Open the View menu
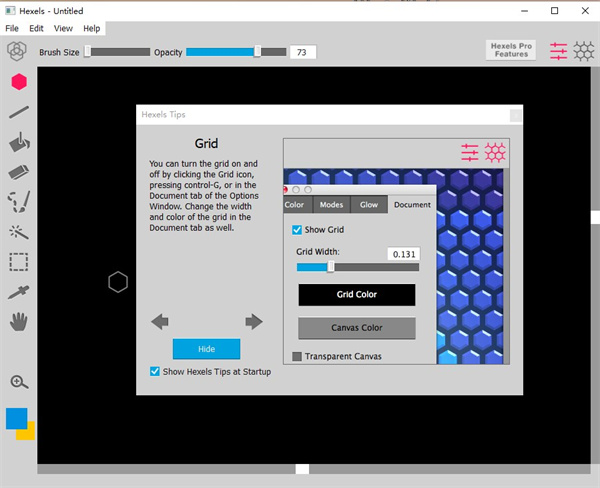This screenshot has height=488, width=600. tap(63, 28)
